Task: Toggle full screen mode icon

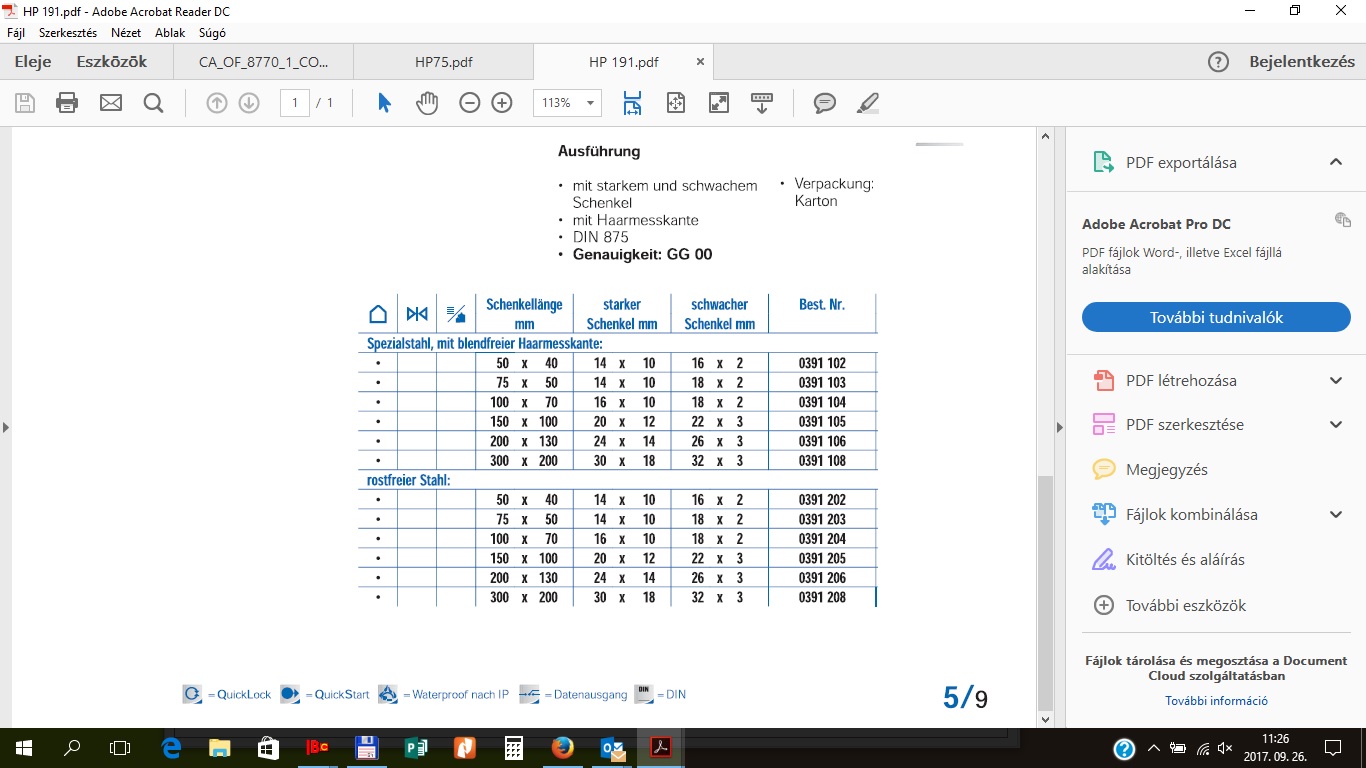Action: (719, 103)
